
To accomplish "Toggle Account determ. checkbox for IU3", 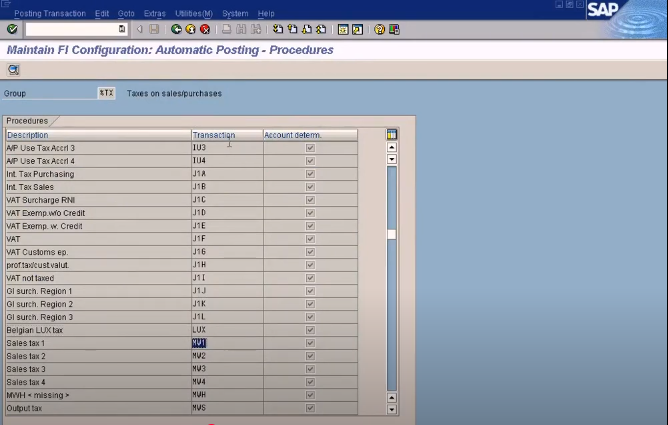I will tap(310, 148).
